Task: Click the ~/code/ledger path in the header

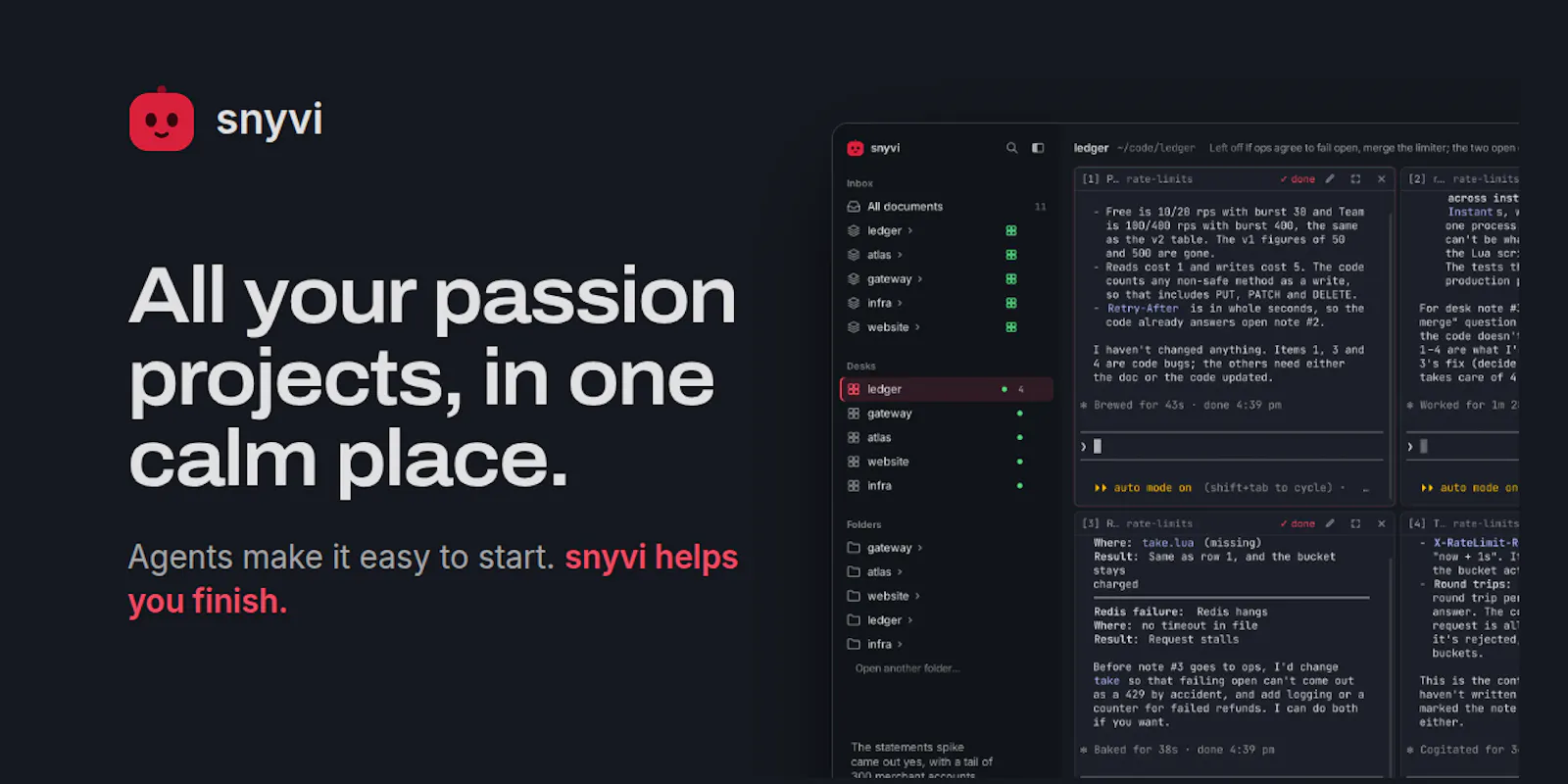Action: pos(1156,148)
